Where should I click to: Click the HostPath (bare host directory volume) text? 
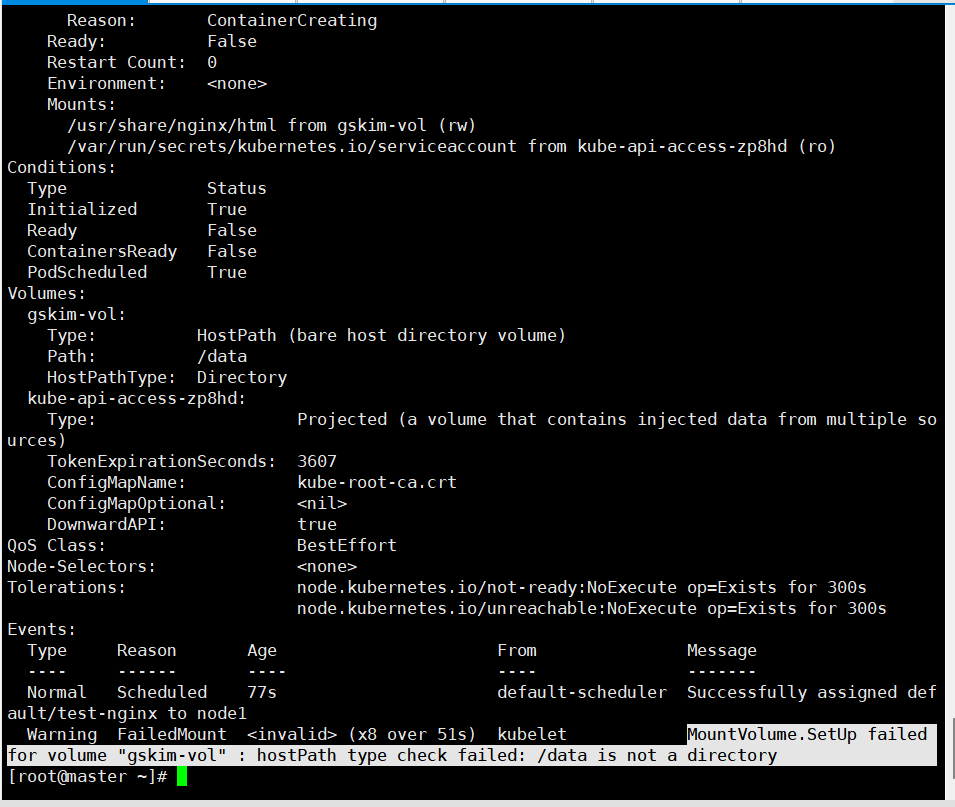pyautogui.click(x=381, y=336)
